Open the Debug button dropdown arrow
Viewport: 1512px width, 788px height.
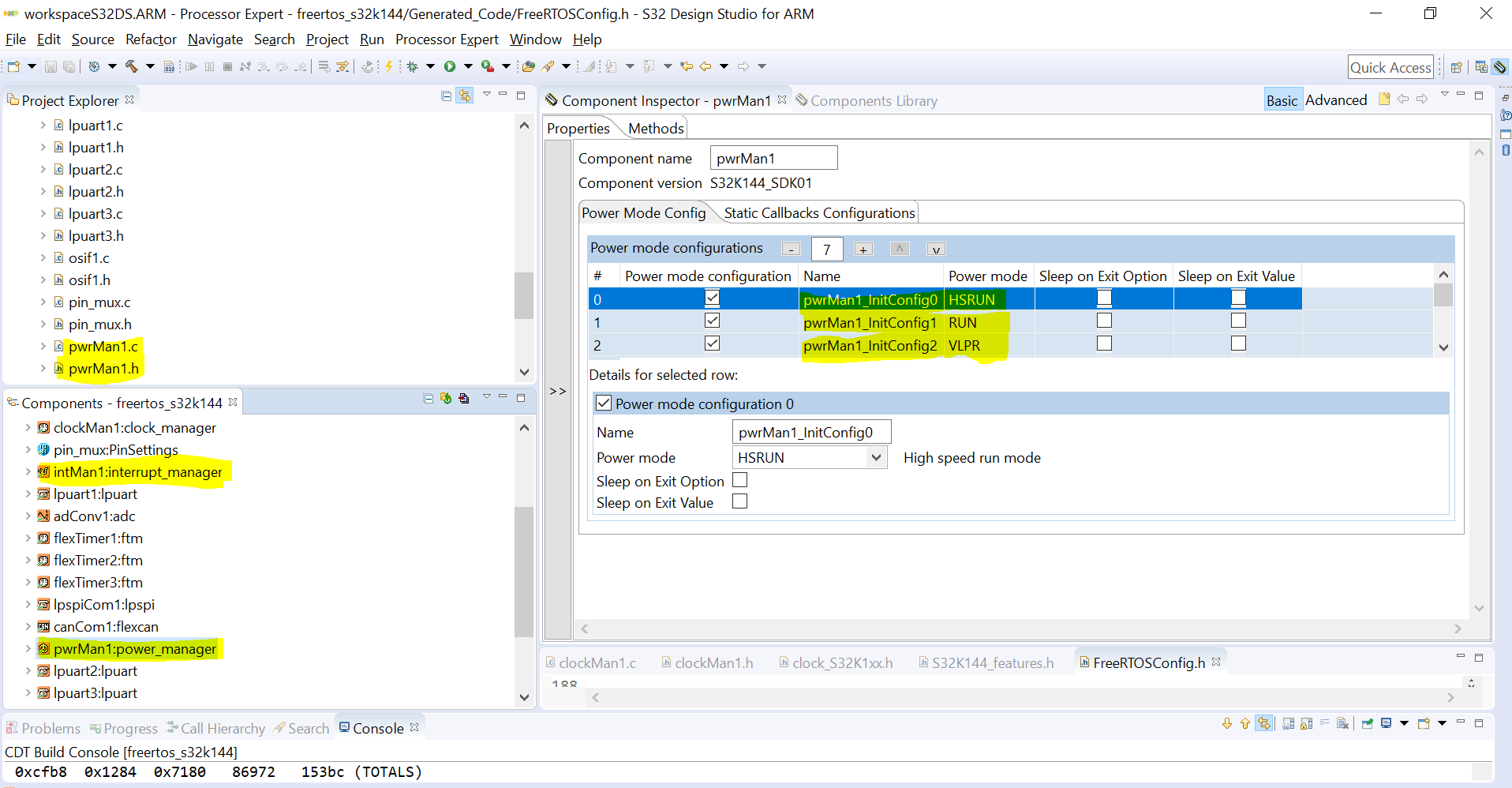coord(430,66)
